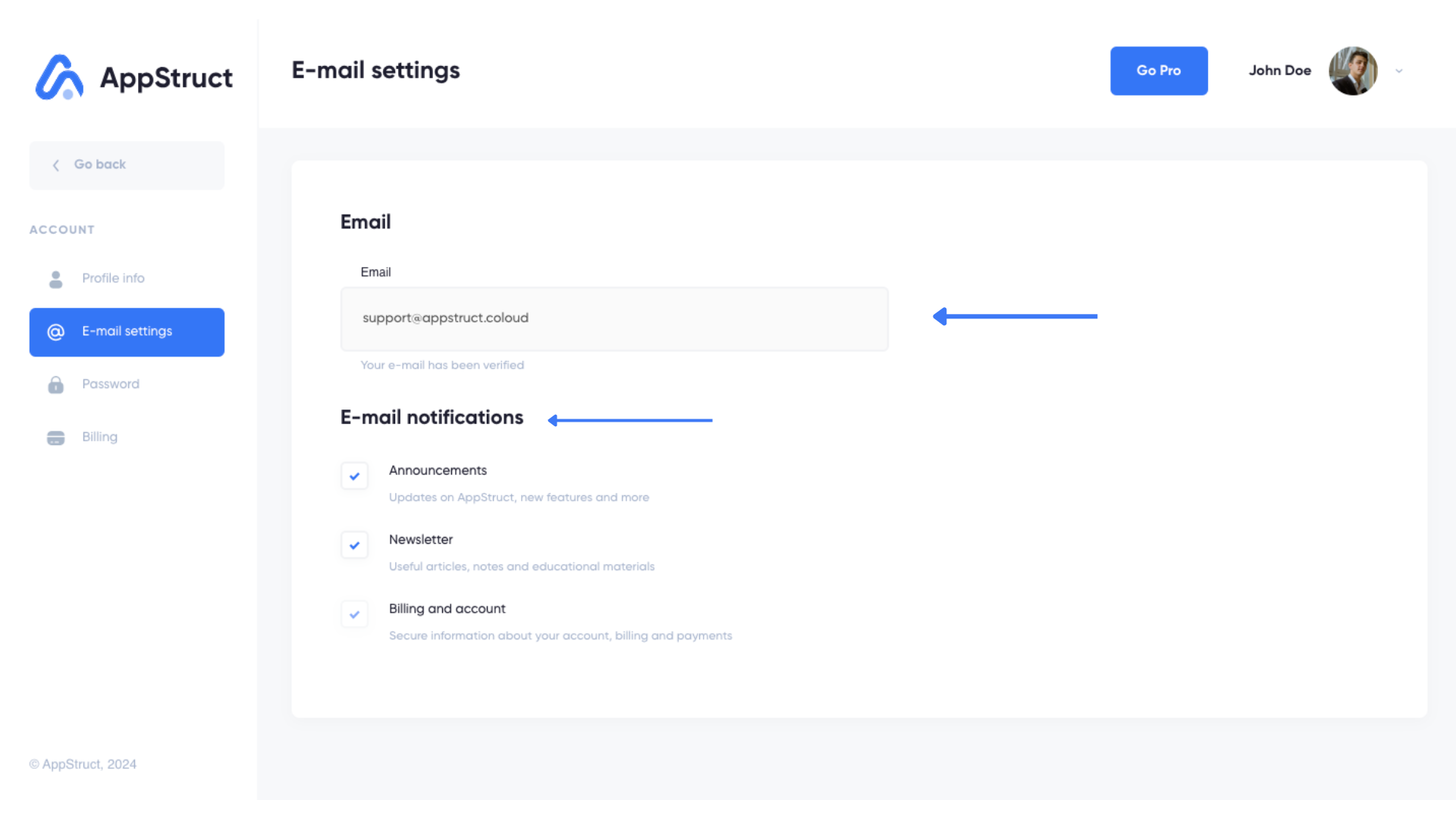Click the Go Pro button
Viewport: 1456px width, 819px height.
1159,71
